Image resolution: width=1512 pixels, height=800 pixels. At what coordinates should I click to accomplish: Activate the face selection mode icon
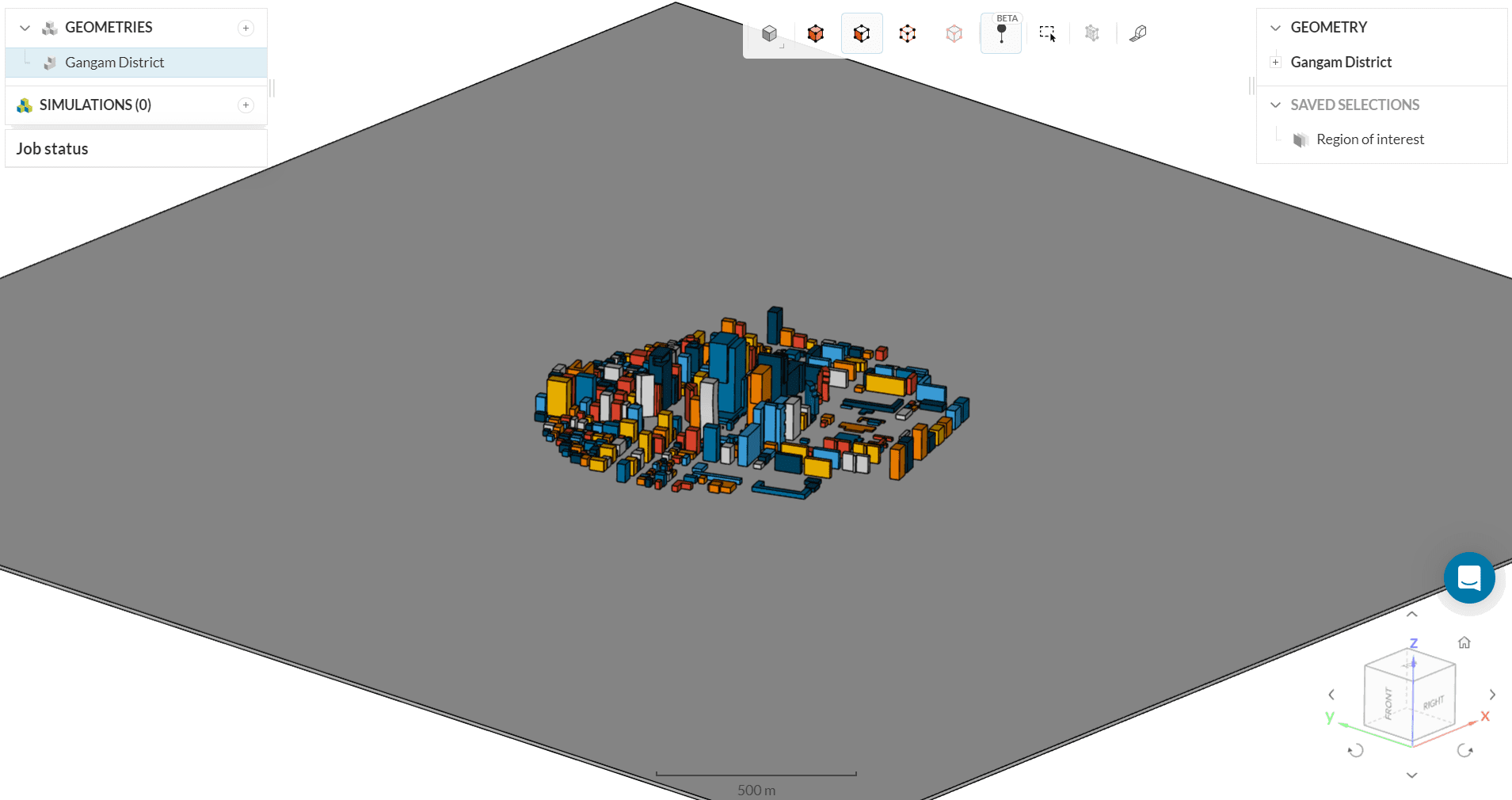click(862, 33)
